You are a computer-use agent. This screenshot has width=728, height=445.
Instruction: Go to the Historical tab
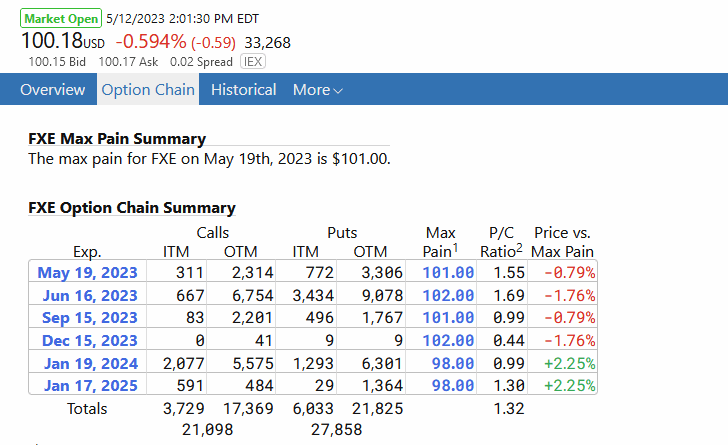(x=244, y=90)
